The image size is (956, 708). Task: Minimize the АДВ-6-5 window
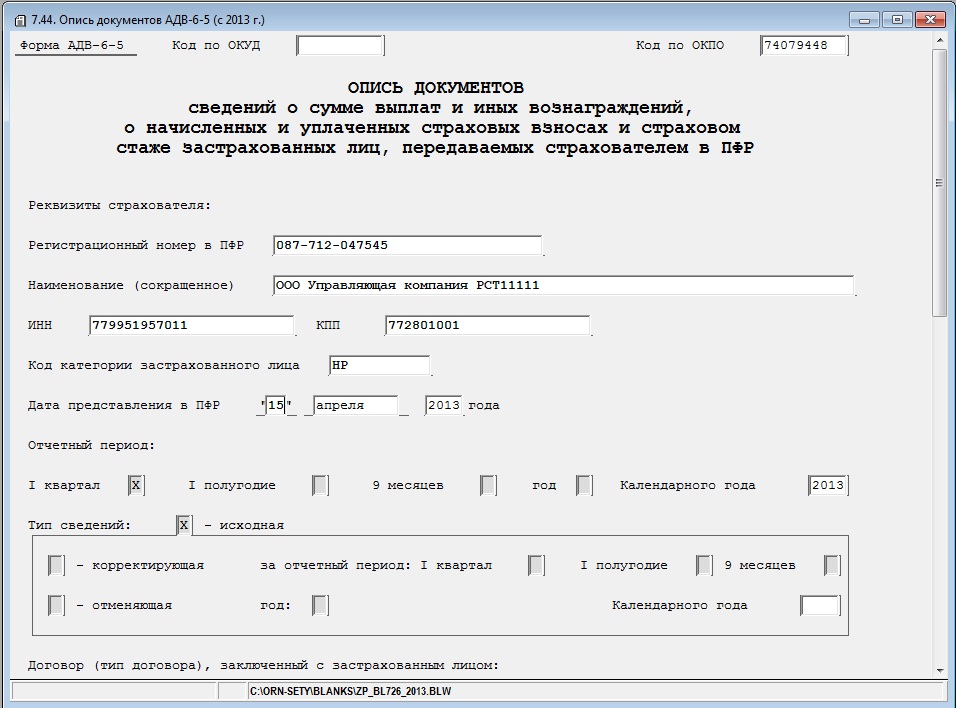(865, 20)
